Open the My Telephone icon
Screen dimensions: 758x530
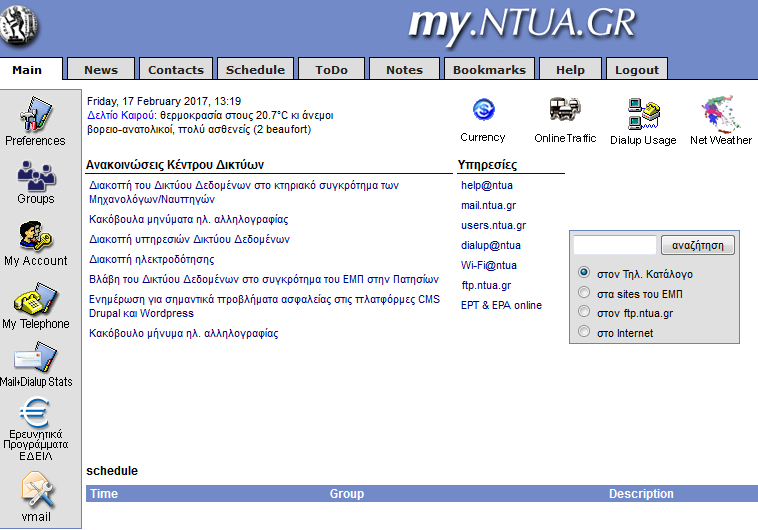click(35, 298)
